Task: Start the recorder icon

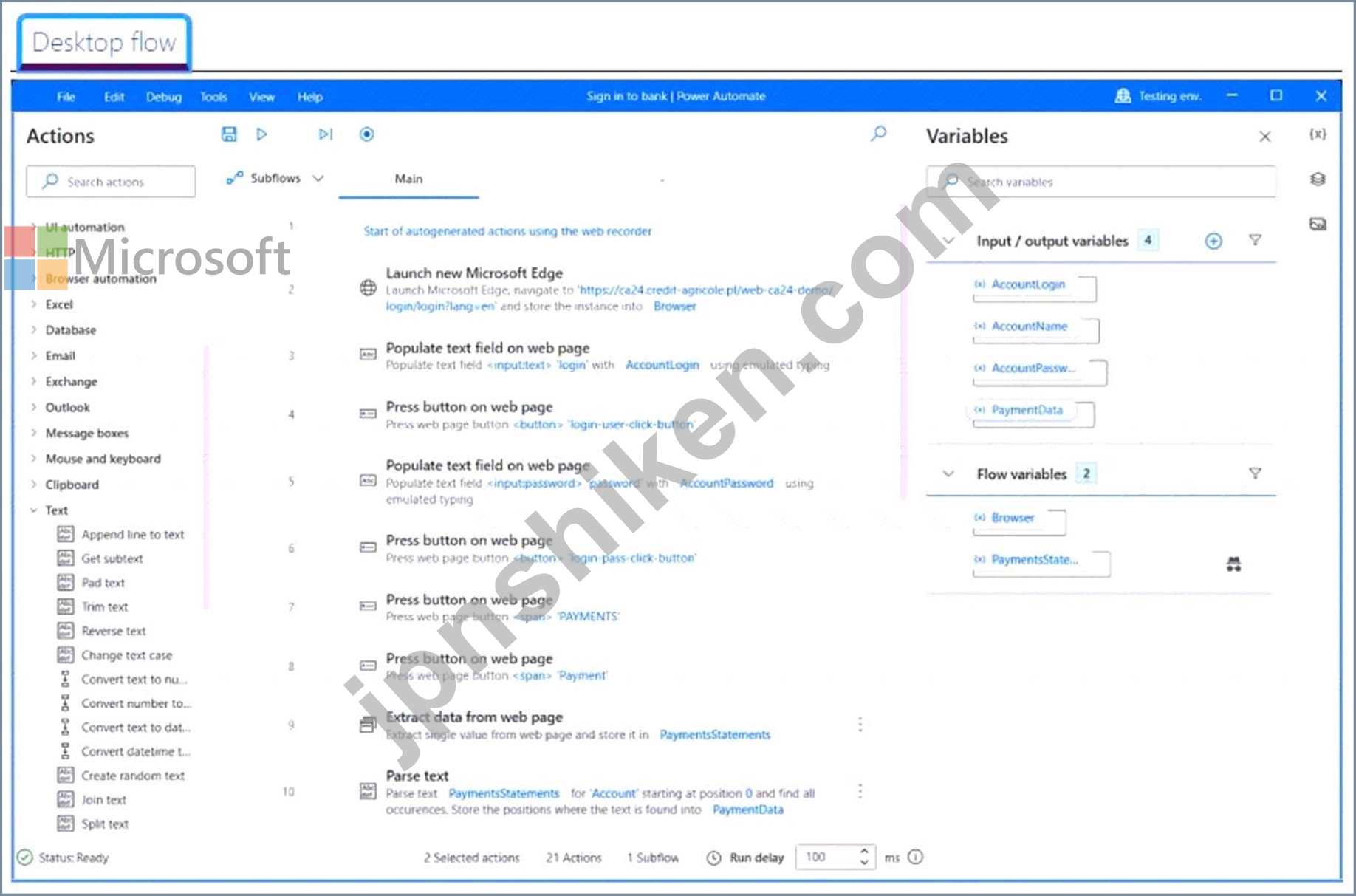Action: click(x=366, y=134)
